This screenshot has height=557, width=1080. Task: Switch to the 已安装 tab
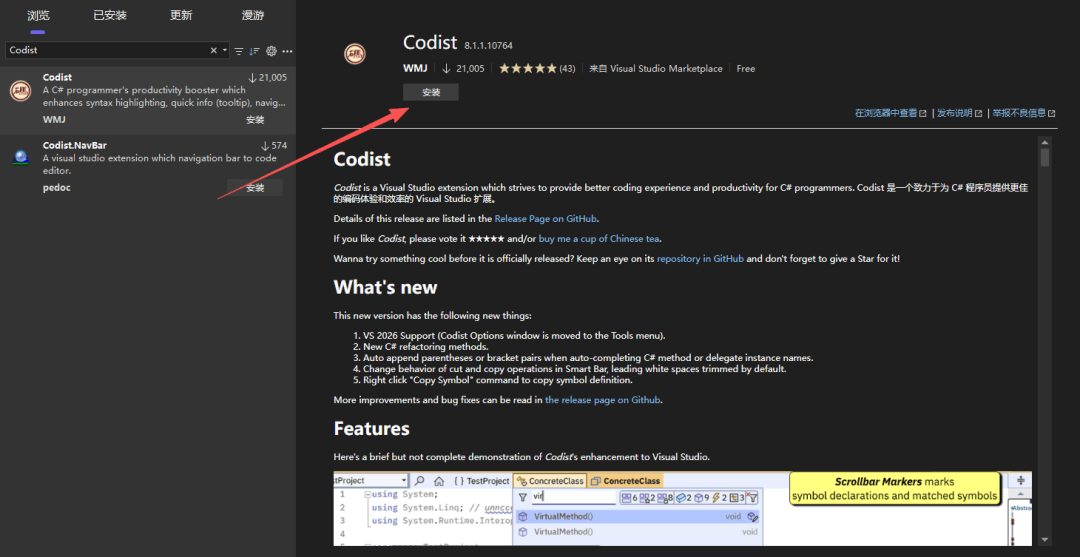[x=110, y=15]
